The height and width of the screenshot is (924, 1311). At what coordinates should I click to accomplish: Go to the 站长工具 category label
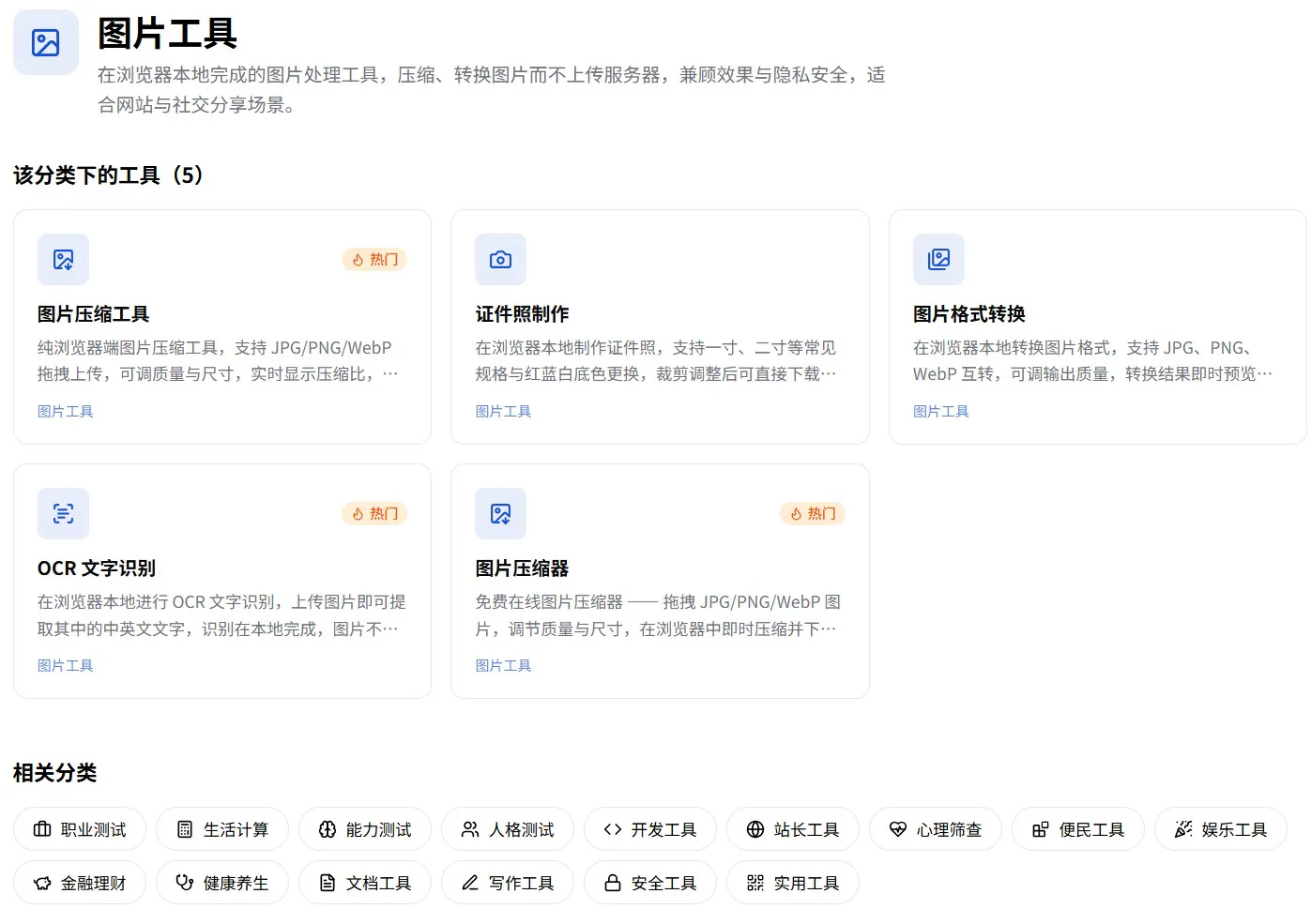tap(807, 829)
